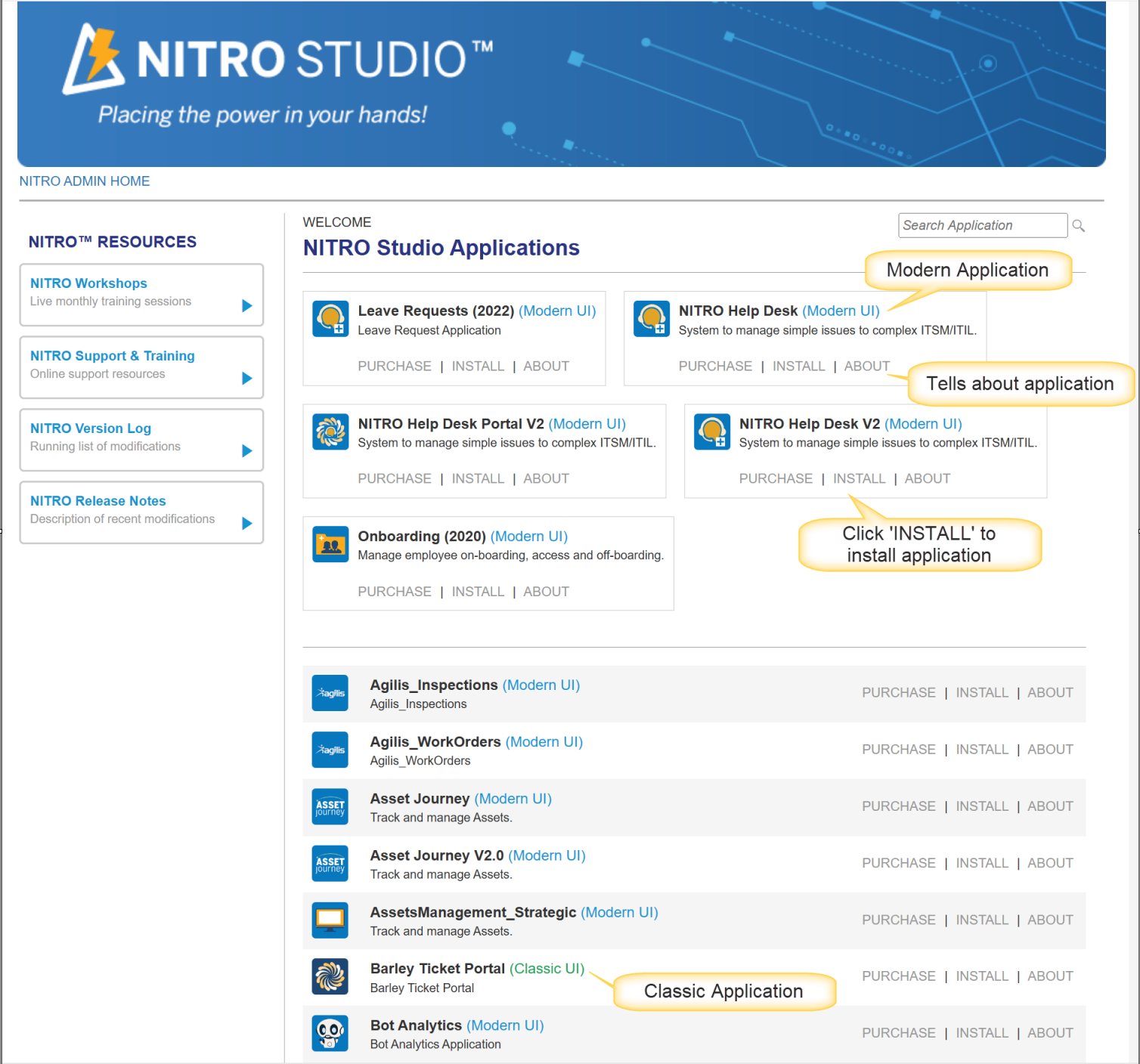1140x1064 pixels.
Task: Click PURCHASE for NITRO Help Desk V2
Action: tap(776, 479)
